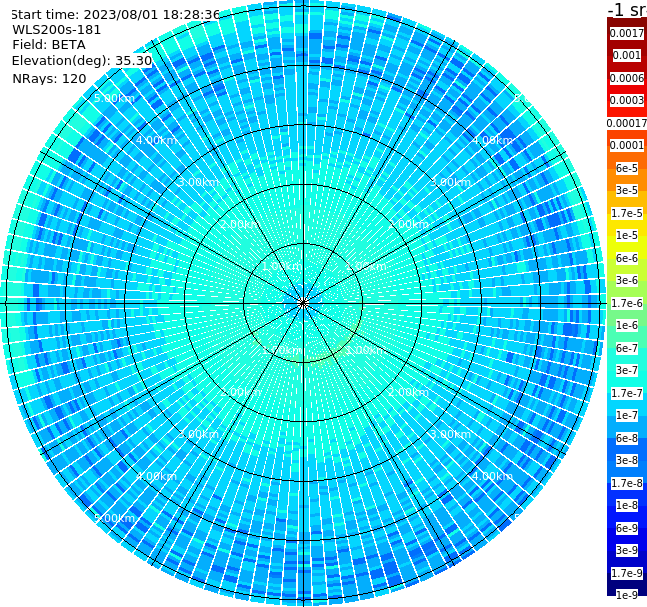This screenshot has width=647, height=607.
Task: Click the 6e-9 colorbar value
Action: [627, 528]
